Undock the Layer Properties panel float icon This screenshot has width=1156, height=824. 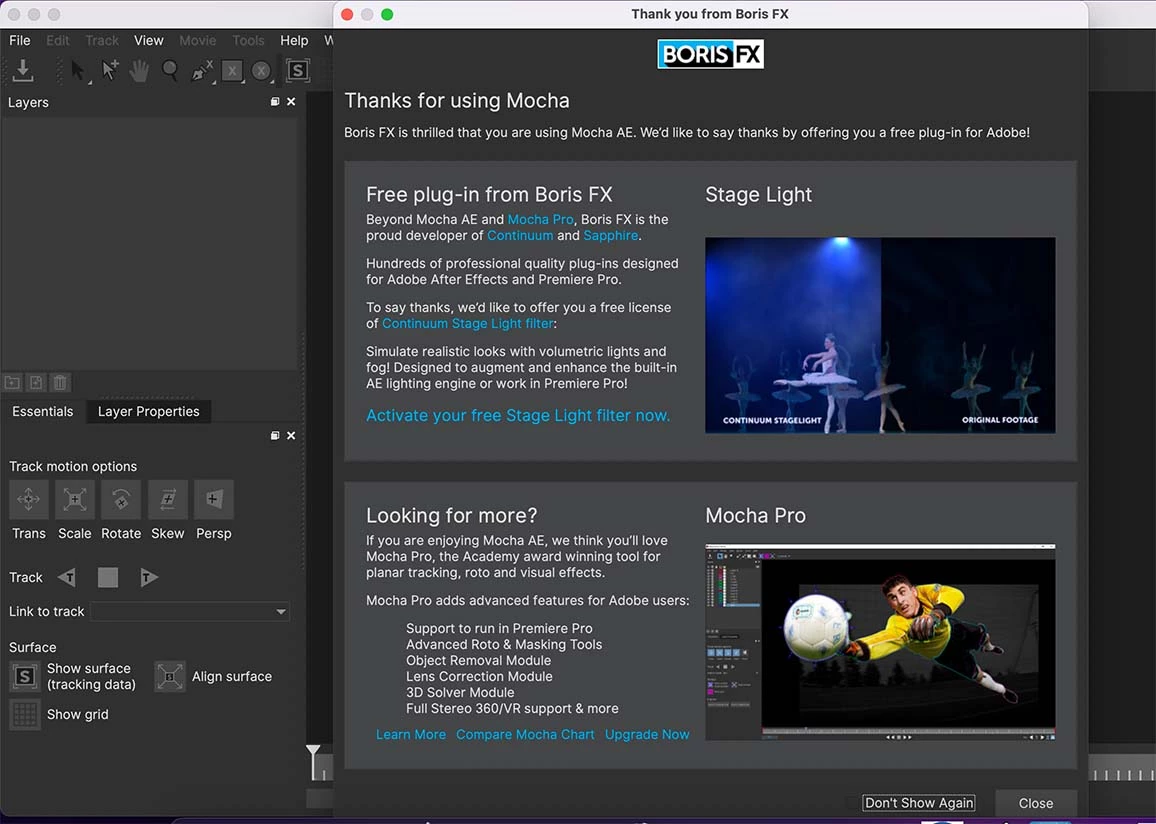point(275,436)
